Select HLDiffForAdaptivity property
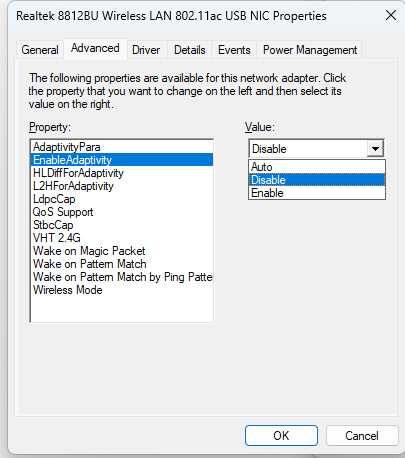Viewport: 405px width, 458px height. pos(122,173)
